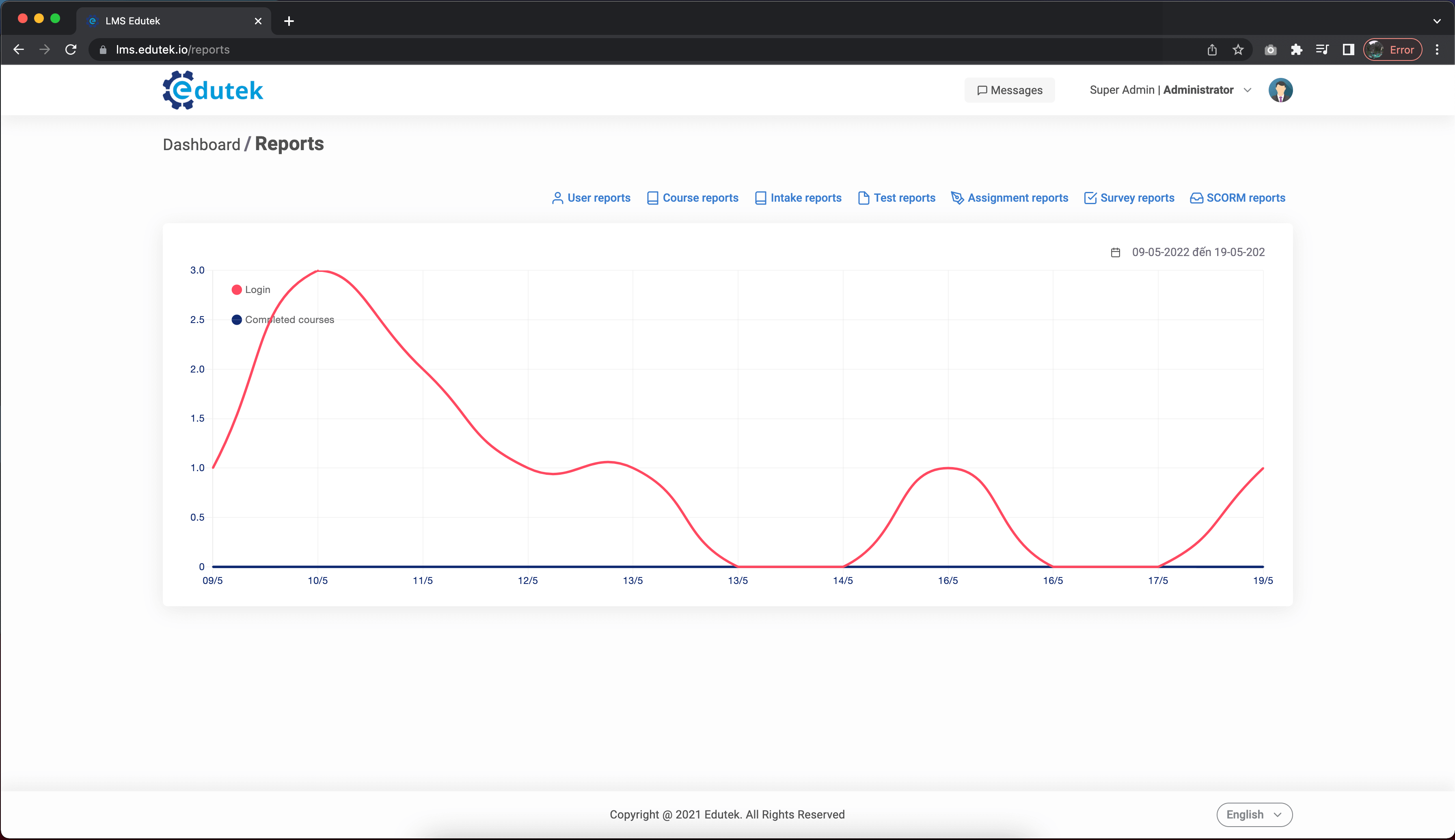This screenshot has height=840, width=1455.
Task: Open User reports
Action: point(591,198)
